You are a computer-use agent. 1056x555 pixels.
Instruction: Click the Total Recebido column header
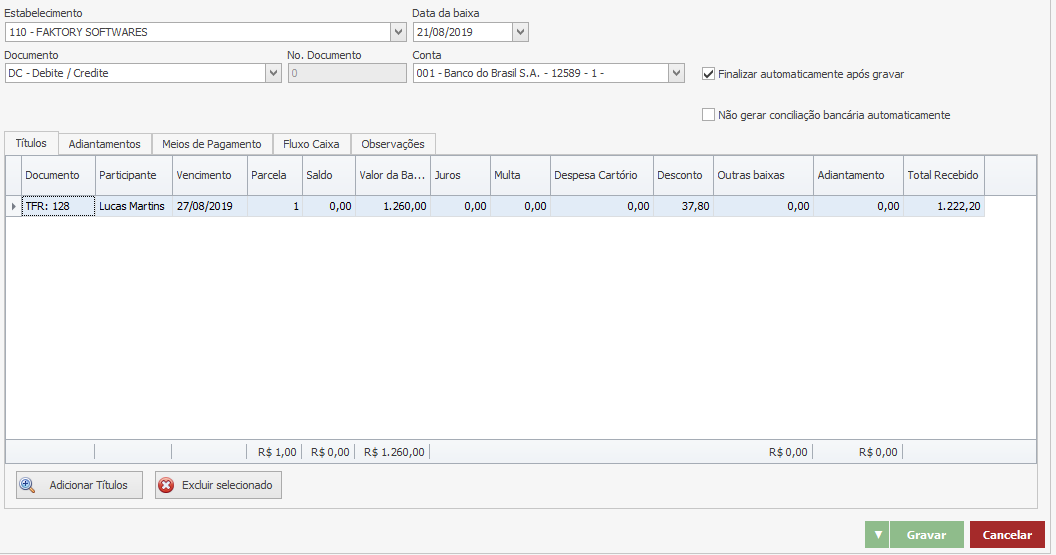point(943,175)
